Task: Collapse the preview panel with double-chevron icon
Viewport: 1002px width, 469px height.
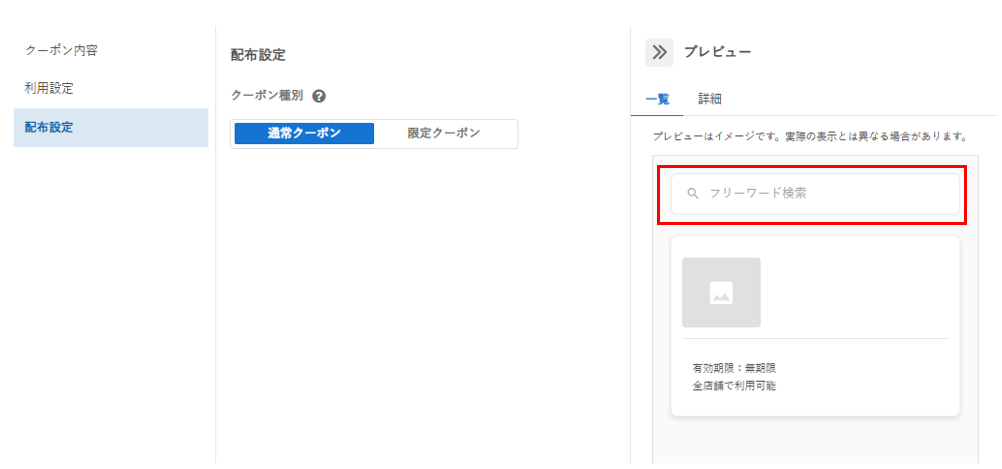Action: coord(659,52)
